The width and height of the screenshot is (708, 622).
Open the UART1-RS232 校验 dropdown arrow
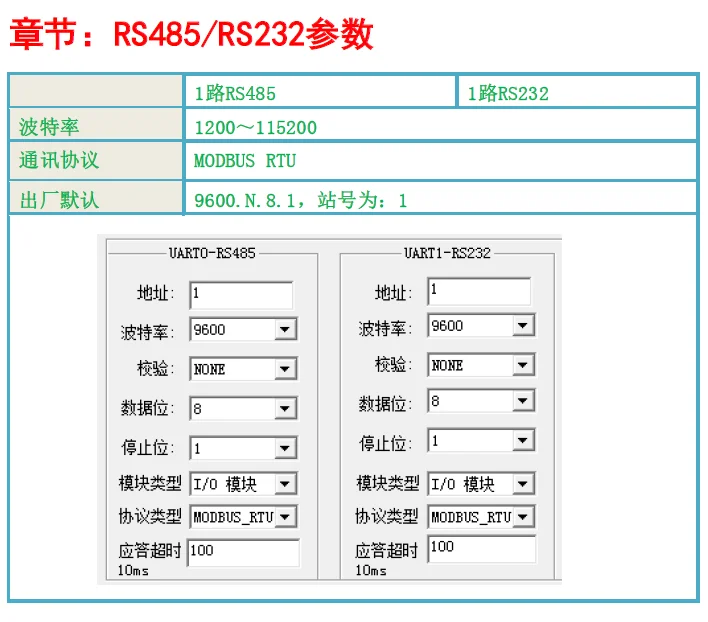click(523, 365)
